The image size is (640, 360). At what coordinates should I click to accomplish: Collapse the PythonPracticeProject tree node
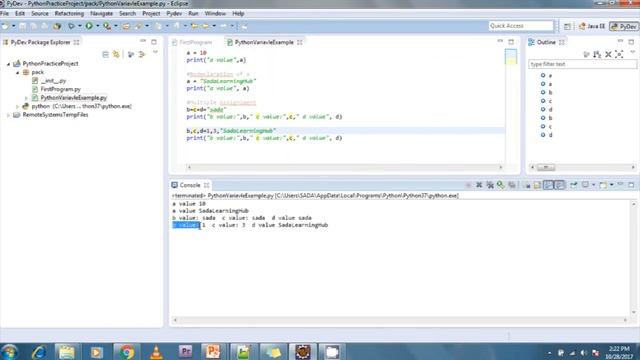[x=8, y=64]
